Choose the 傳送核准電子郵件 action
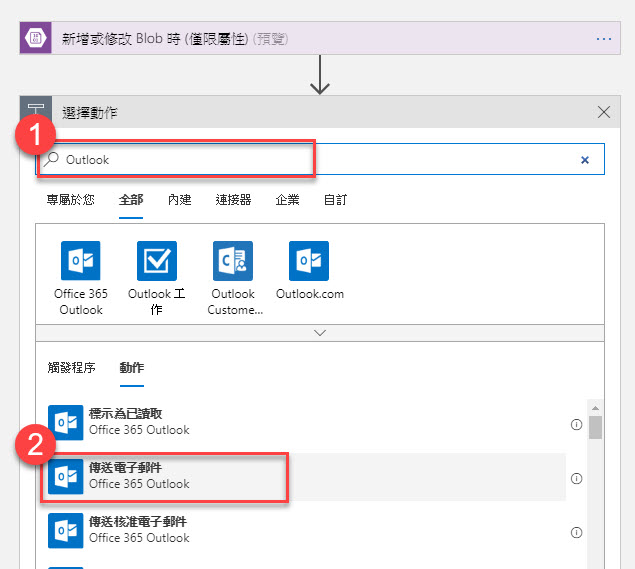 coord(307,531)
